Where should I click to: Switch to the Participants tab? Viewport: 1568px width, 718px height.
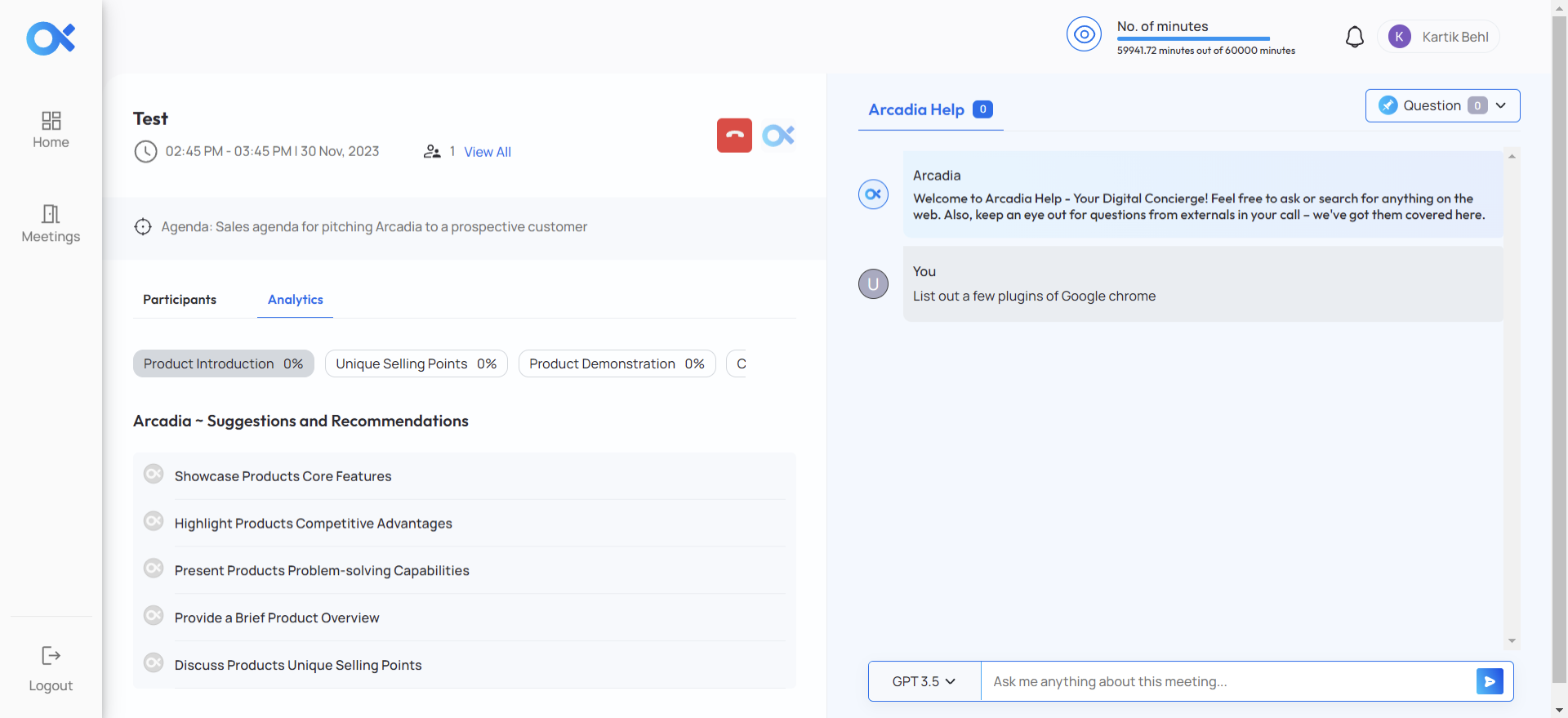click(180, 300)
